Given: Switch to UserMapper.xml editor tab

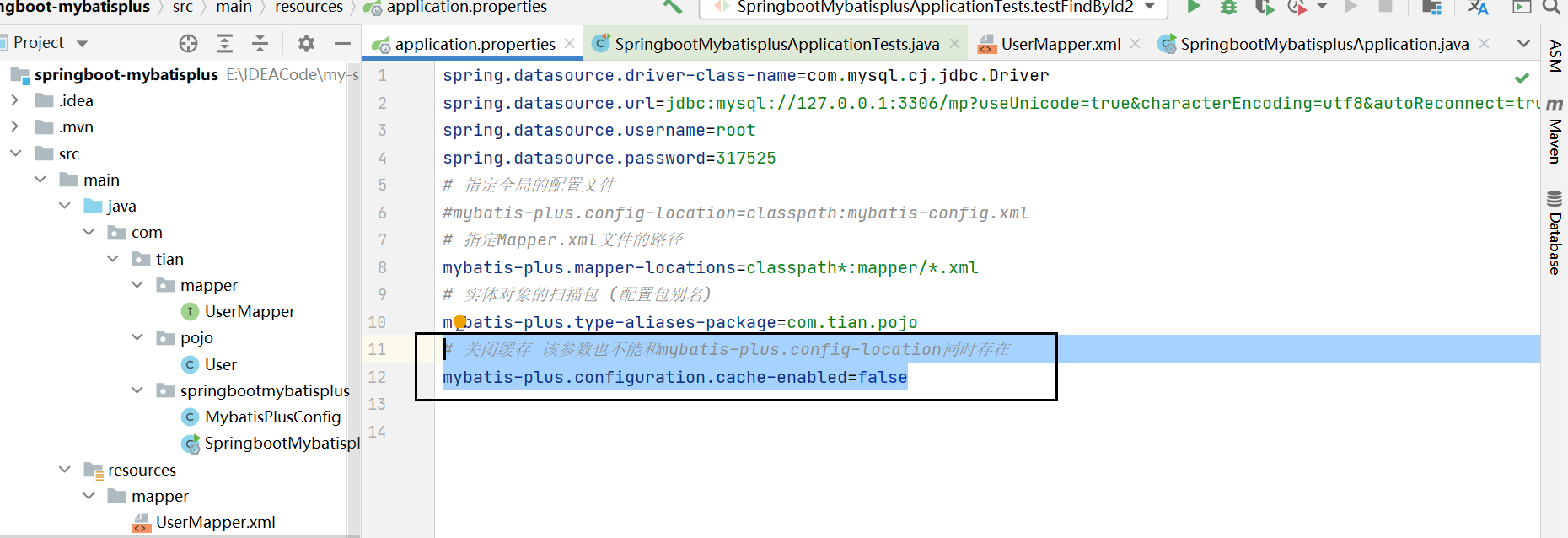Looking at the screenshot, I should 1061,44.
